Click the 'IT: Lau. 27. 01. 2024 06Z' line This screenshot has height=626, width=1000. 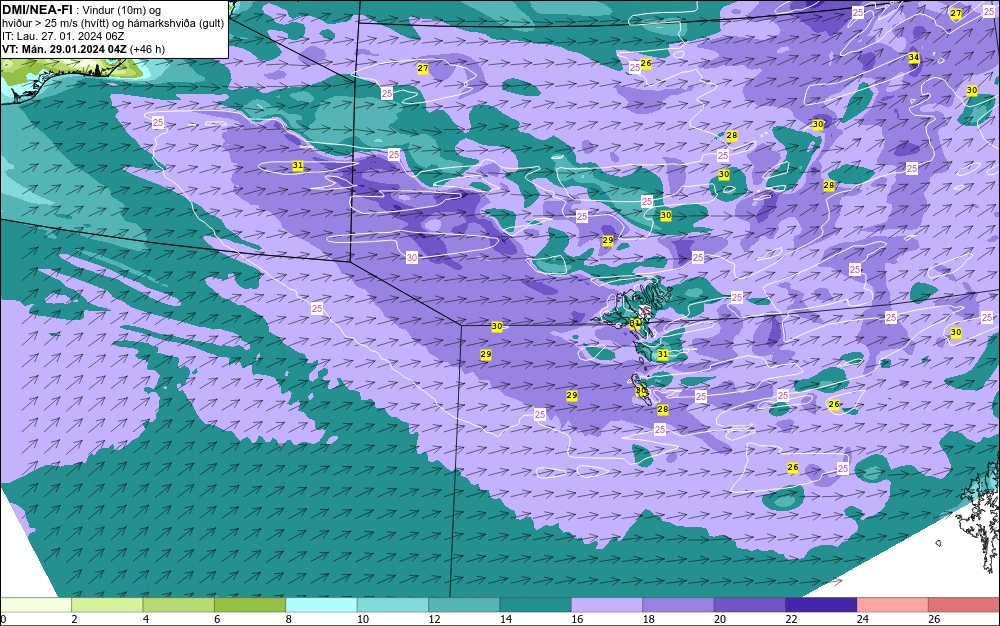click(x=63, y=36)
